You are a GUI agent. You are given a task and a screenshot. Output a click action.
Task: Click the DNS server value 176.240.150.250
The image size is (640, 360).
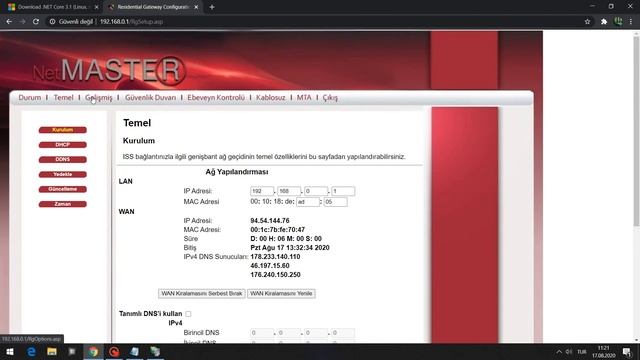point(275,275)
